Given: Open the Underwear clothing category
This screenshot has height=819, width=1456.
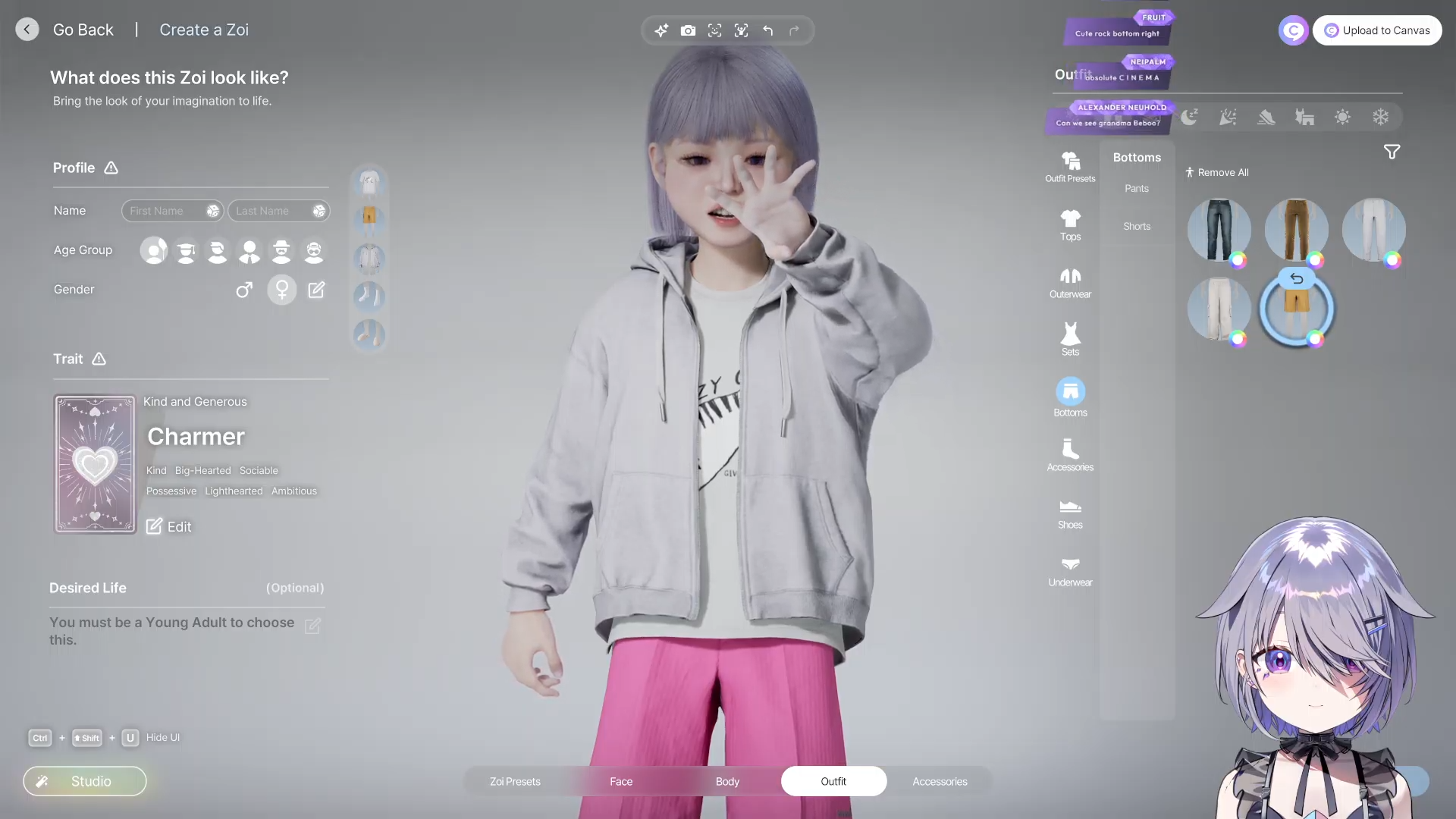Looking at the screenshot, I should [x=1070, y=571].
